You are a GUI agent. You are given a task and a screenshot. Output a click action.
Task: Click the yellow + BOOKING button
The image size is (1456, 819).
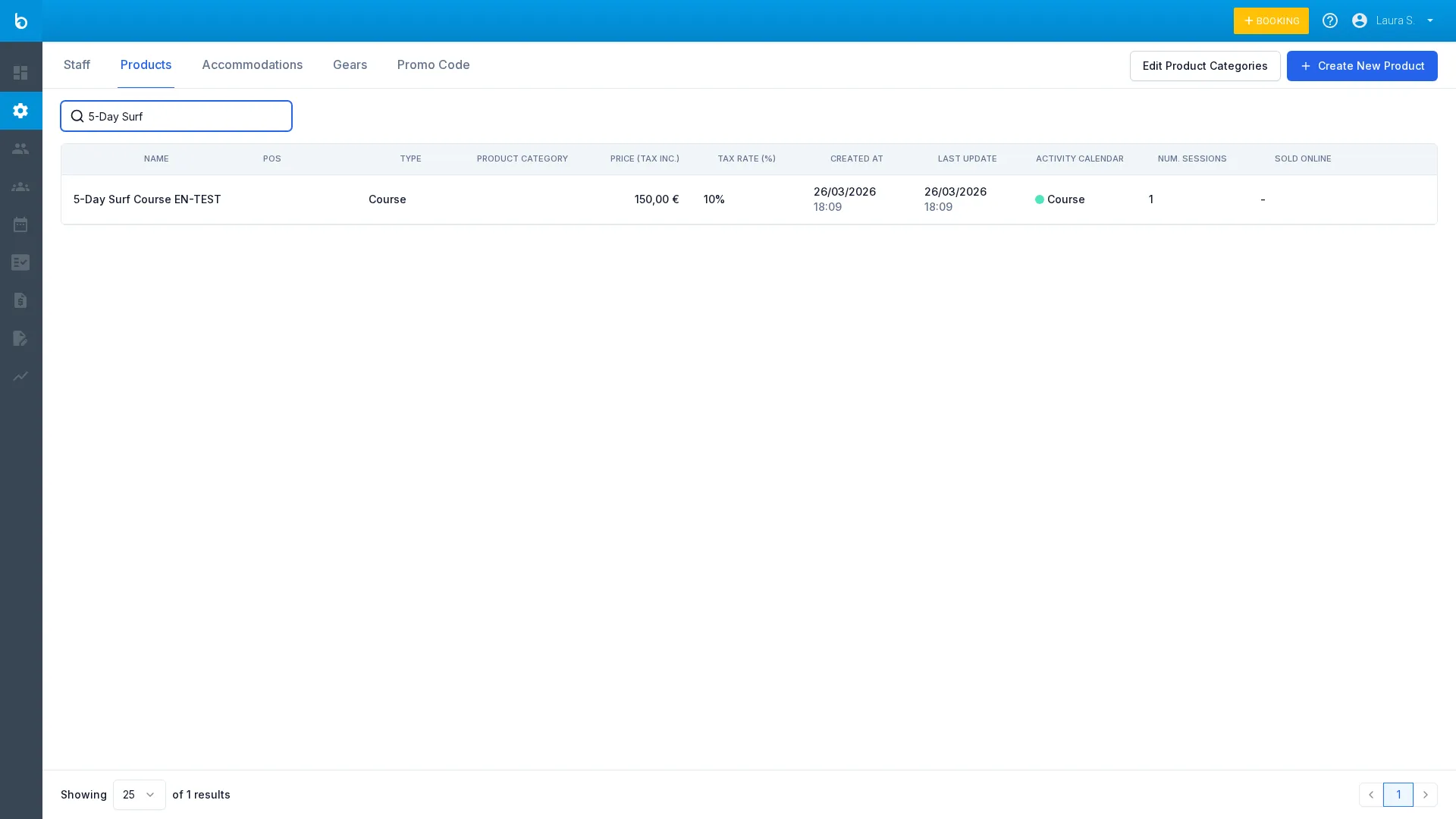pos(1270,20)
